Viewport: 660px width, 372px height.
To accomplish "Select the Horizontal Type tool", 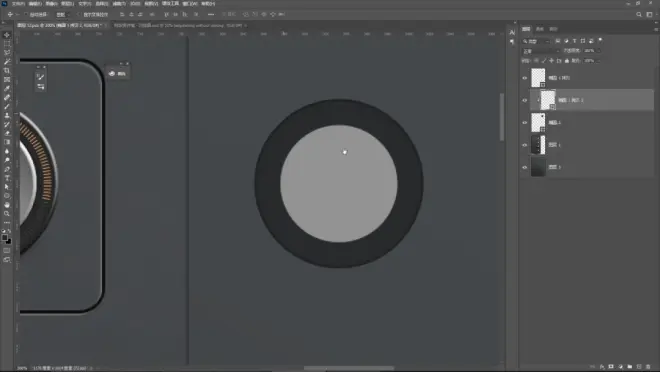I will click(7, 178).
